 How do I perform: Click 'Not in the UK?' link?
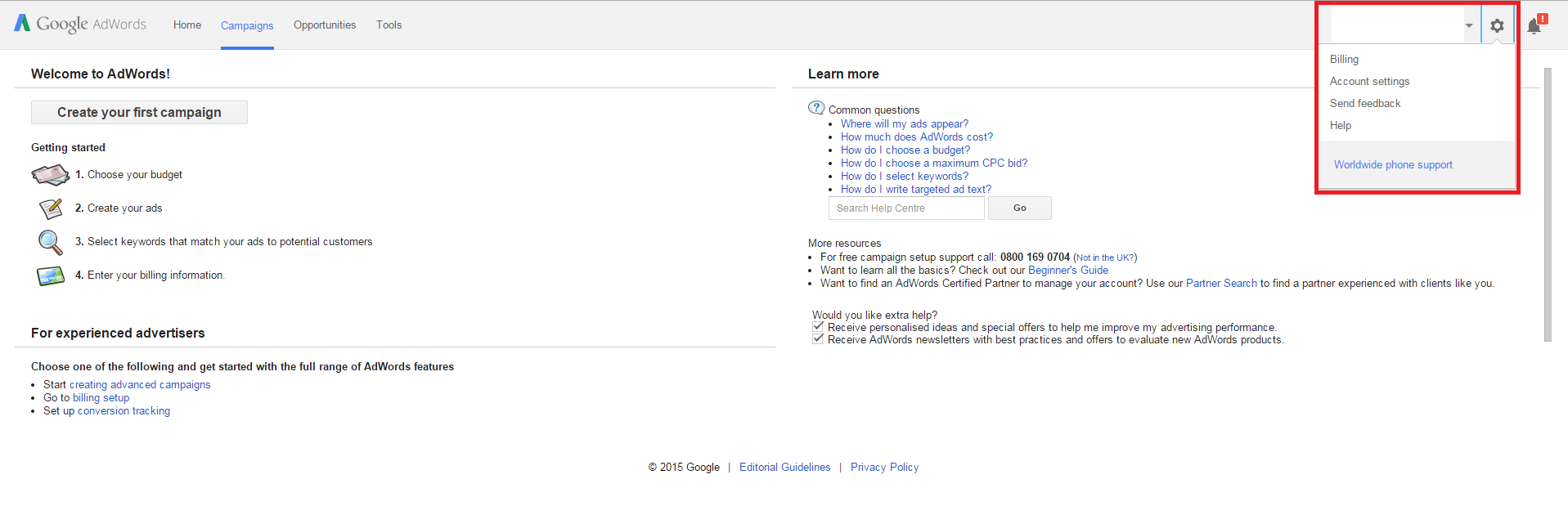[x=1105, y=258]
